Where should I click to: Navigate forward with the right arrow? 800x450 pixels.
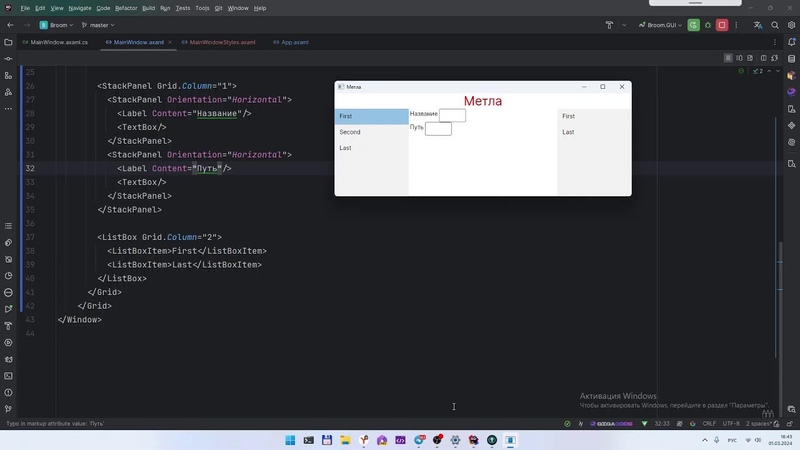pyautogui.click(x=27, y=25)
